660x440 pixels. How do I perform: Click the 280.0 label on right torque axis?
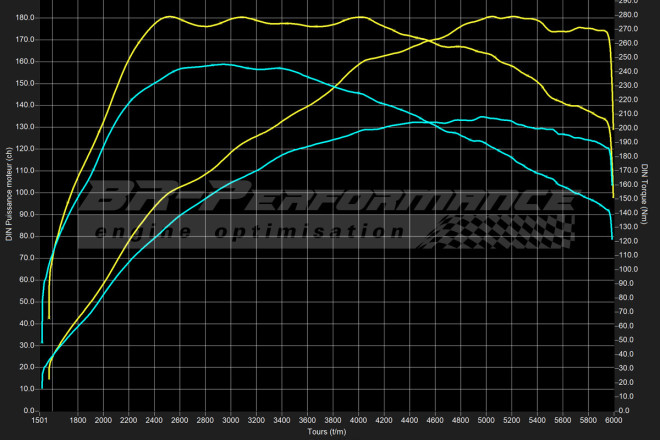(627, 15)
